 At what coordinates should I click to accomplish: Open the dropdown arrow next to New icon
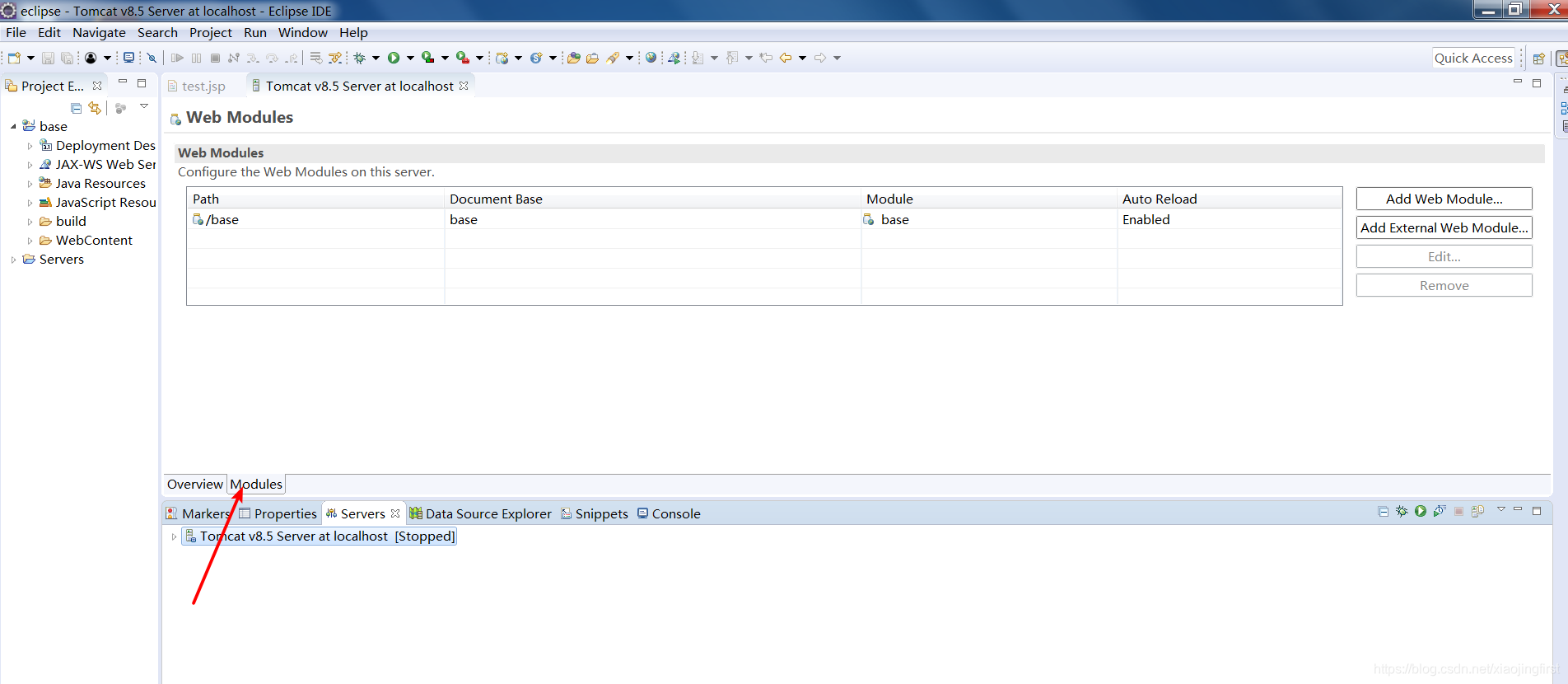[30, 58]
